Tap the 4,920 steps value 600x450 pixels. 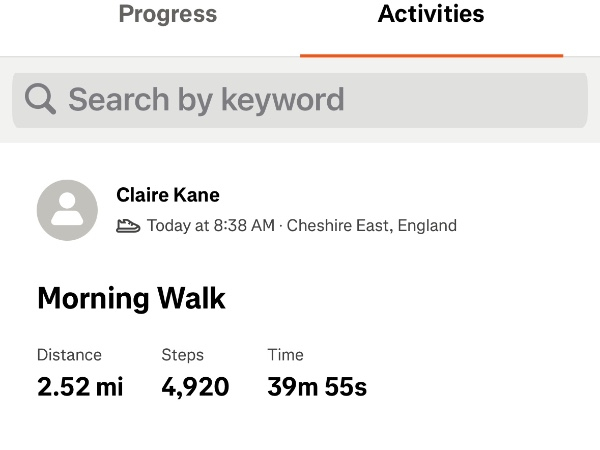(x=195, y=386)
